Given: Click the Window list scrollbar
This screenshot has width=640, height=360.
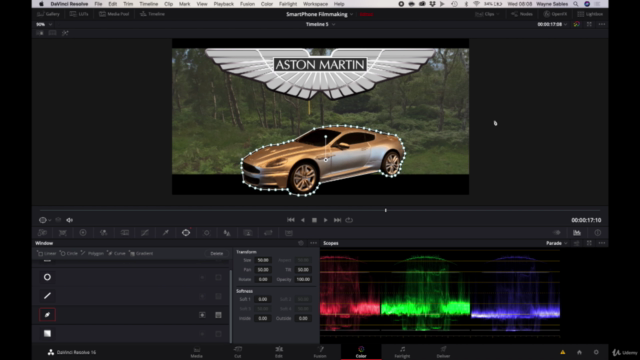Looking at the screenshot, I should tap(231, 306).
